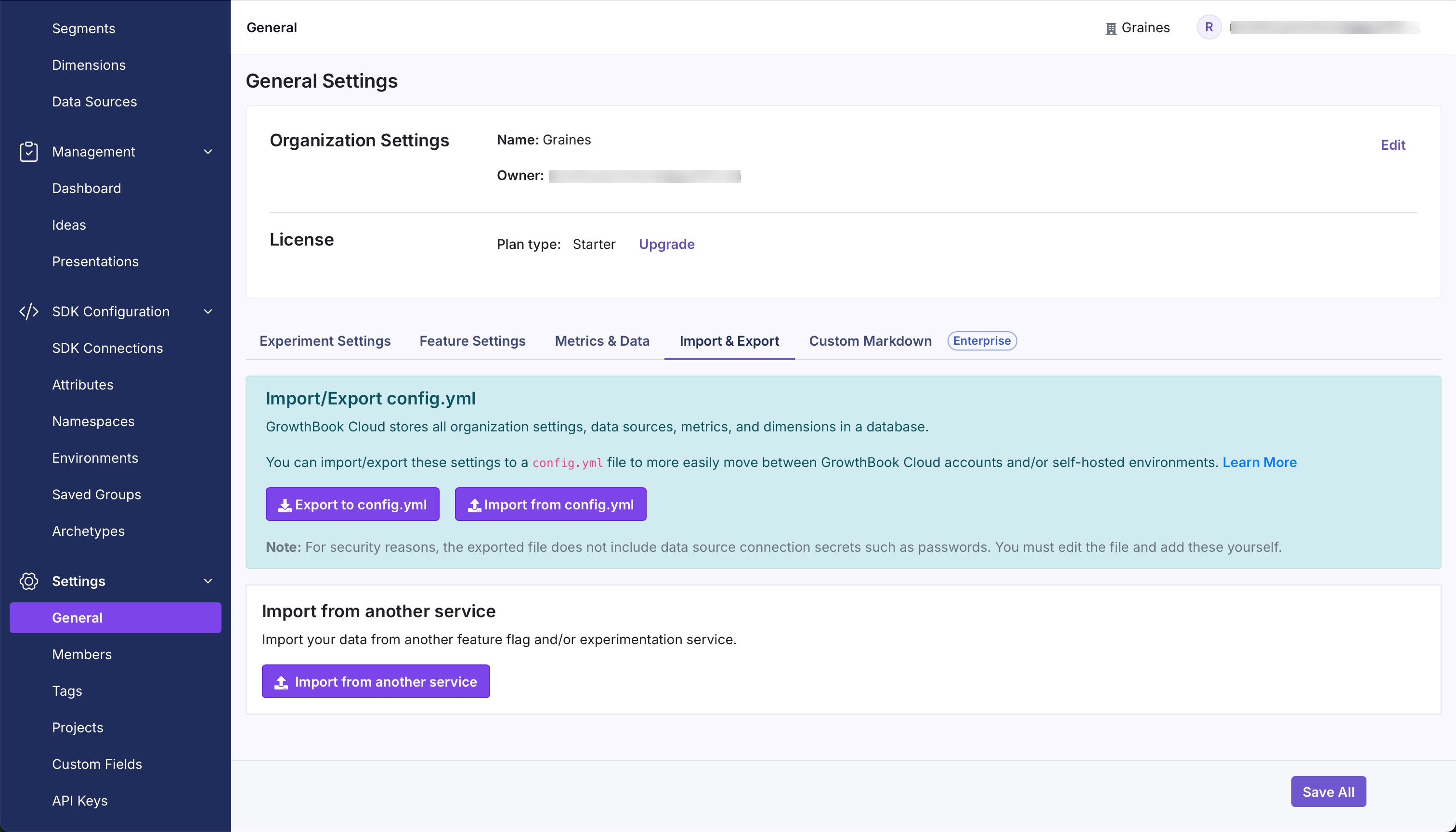Go to Saved Groups

[97, 494]
